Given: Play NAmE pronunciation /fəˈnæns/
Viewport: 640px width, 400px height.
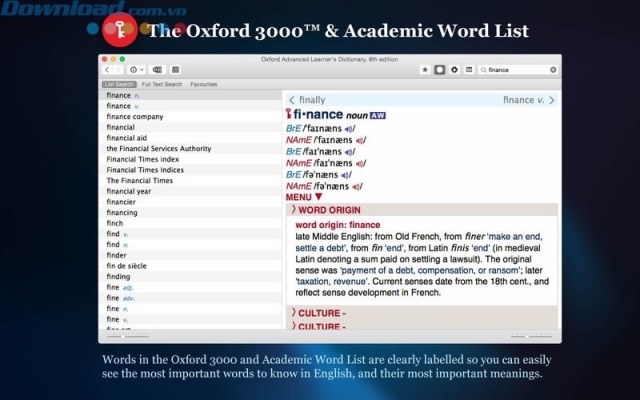Looking at the screenshot, I should click(x=356, y=187).
